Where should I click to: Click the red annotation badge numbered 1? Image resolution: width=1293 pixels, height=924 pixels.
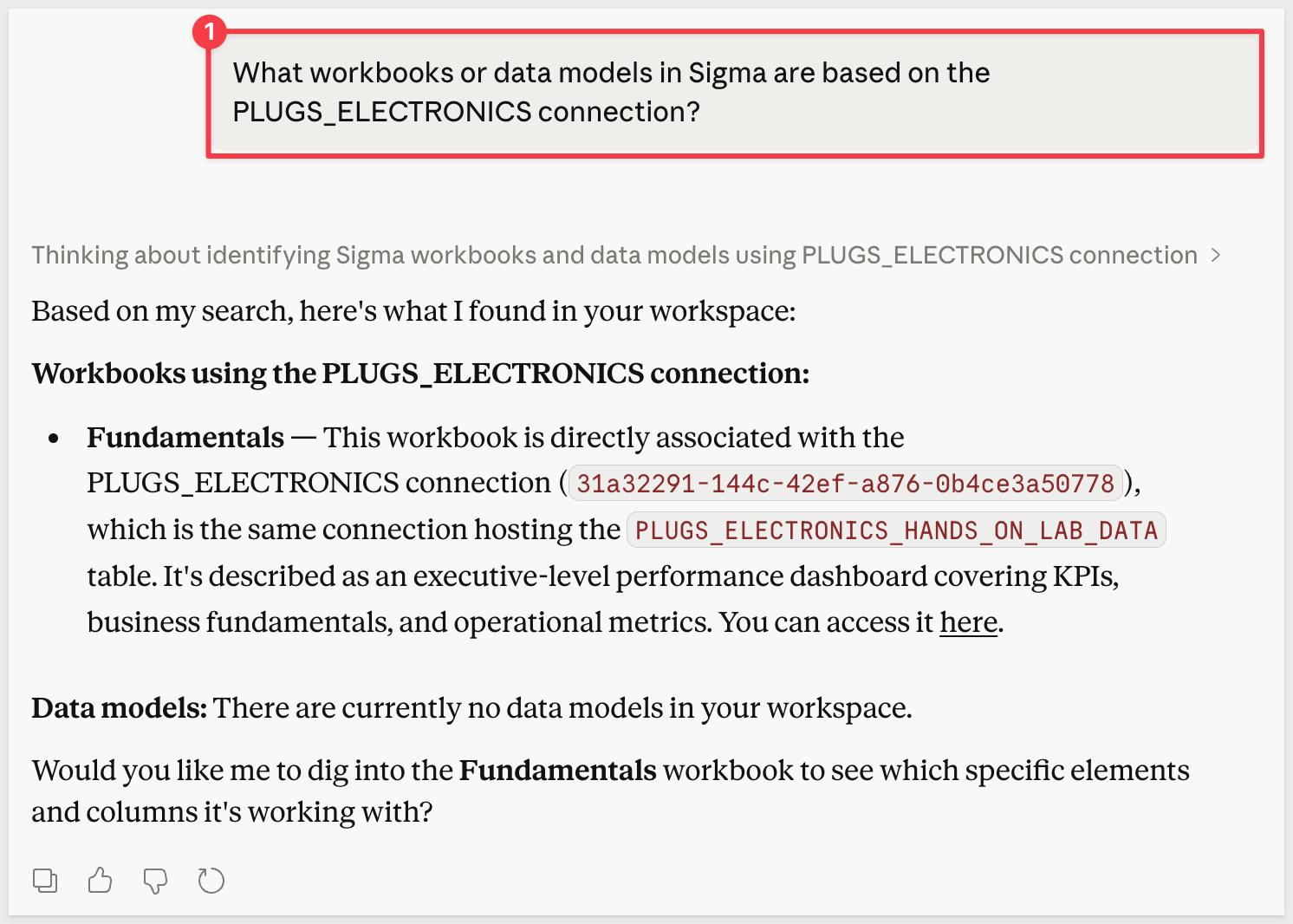tap(209, 32)
